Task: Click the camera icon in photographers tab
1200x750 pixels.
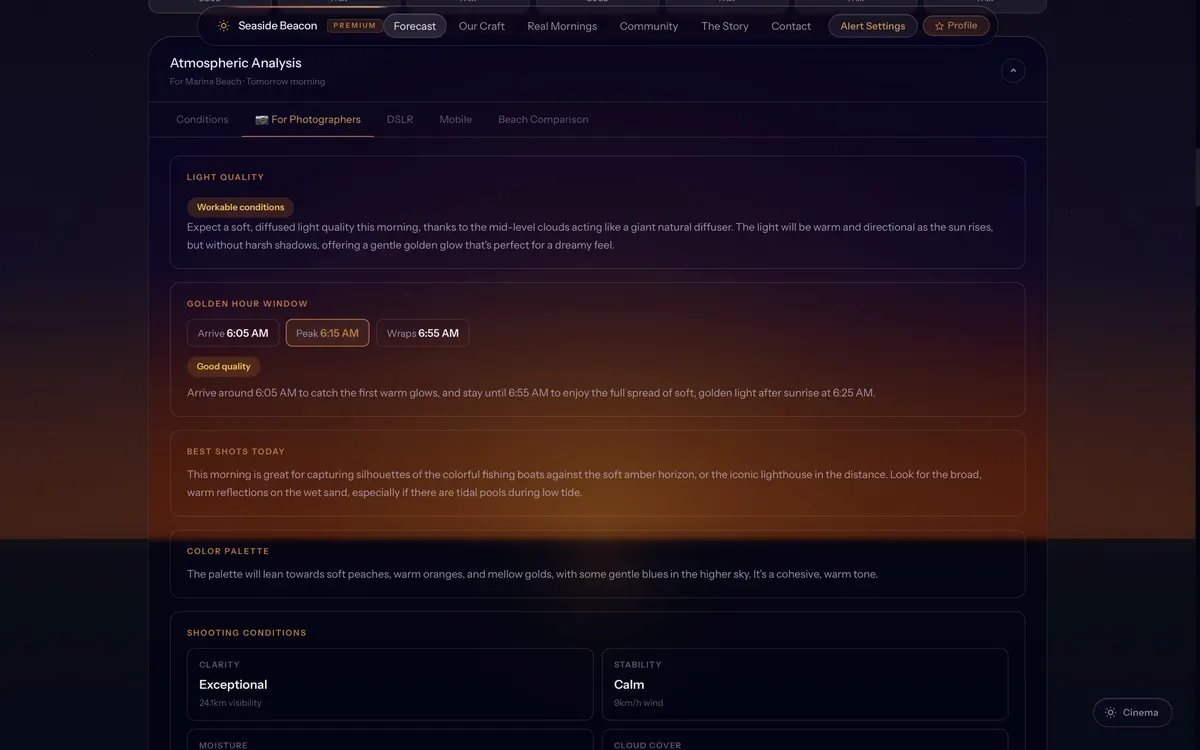Action: (x=262, y=120)
